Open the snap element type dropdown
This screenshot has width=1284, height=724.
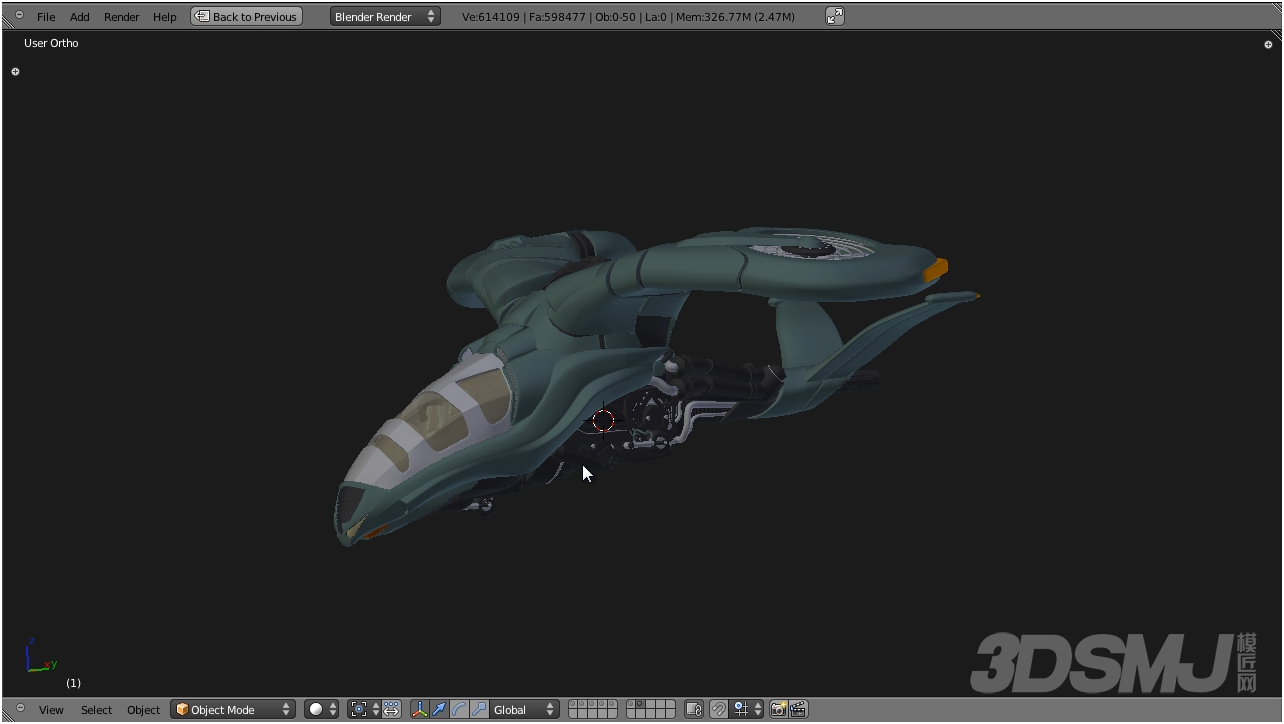point(746,709)
